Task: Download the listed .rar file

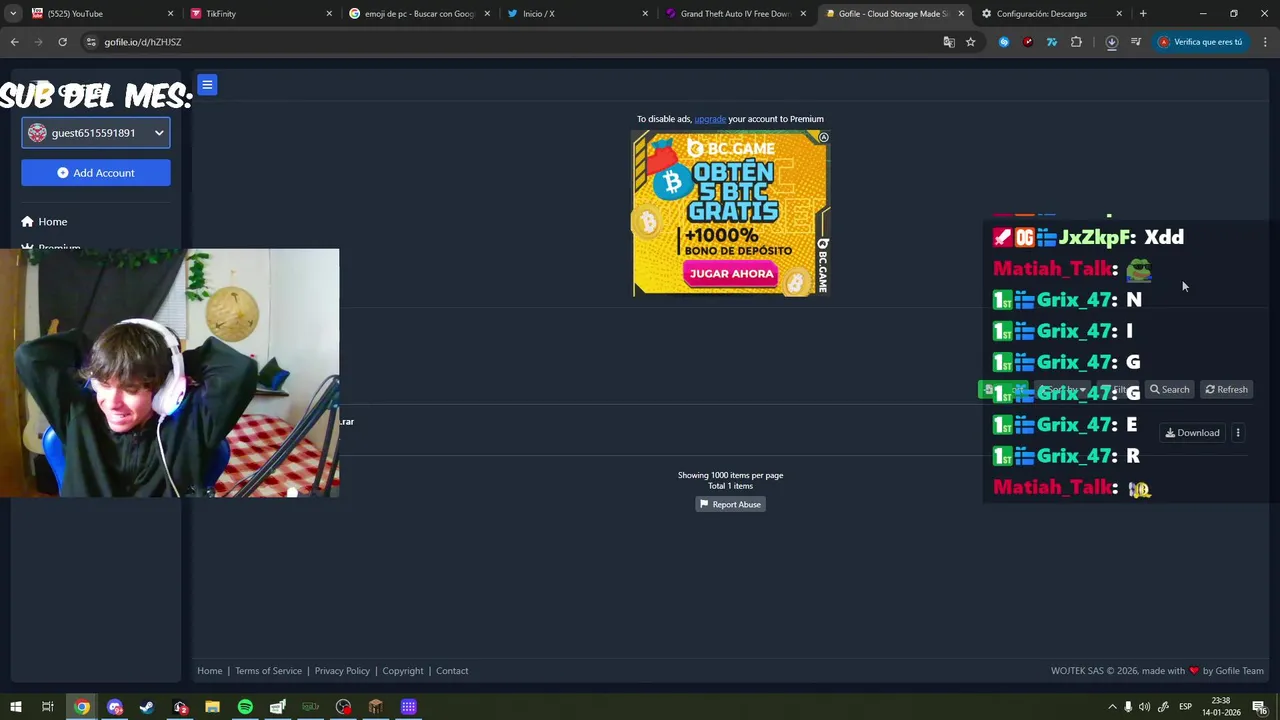Action: pyautogui.click(x=1192, y=433)
